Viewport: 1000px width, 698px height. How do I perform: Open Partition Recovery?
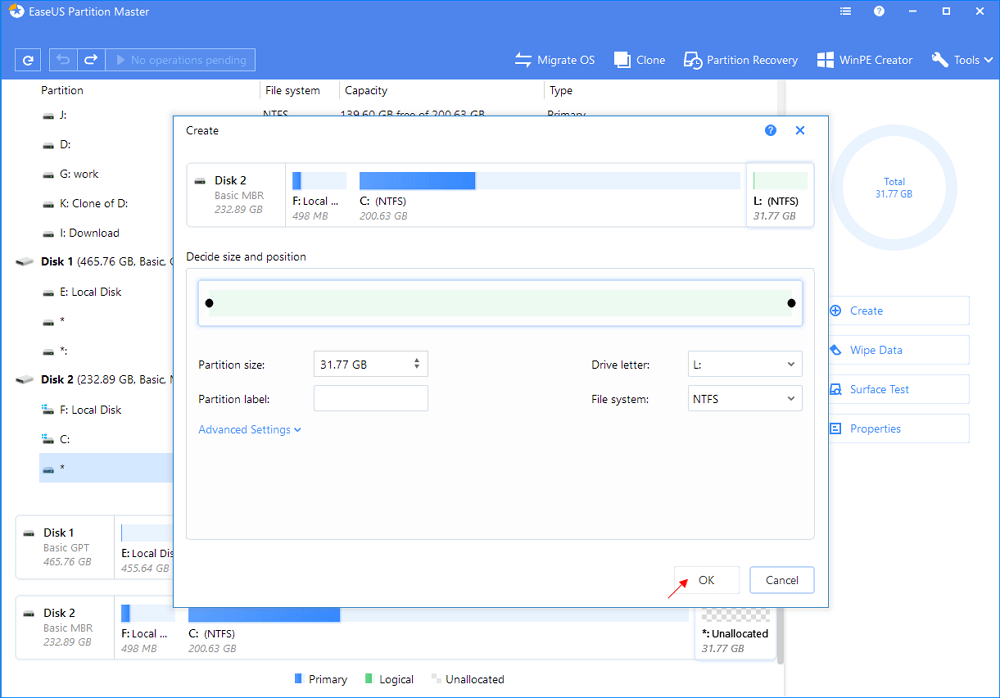pos(740,60)
